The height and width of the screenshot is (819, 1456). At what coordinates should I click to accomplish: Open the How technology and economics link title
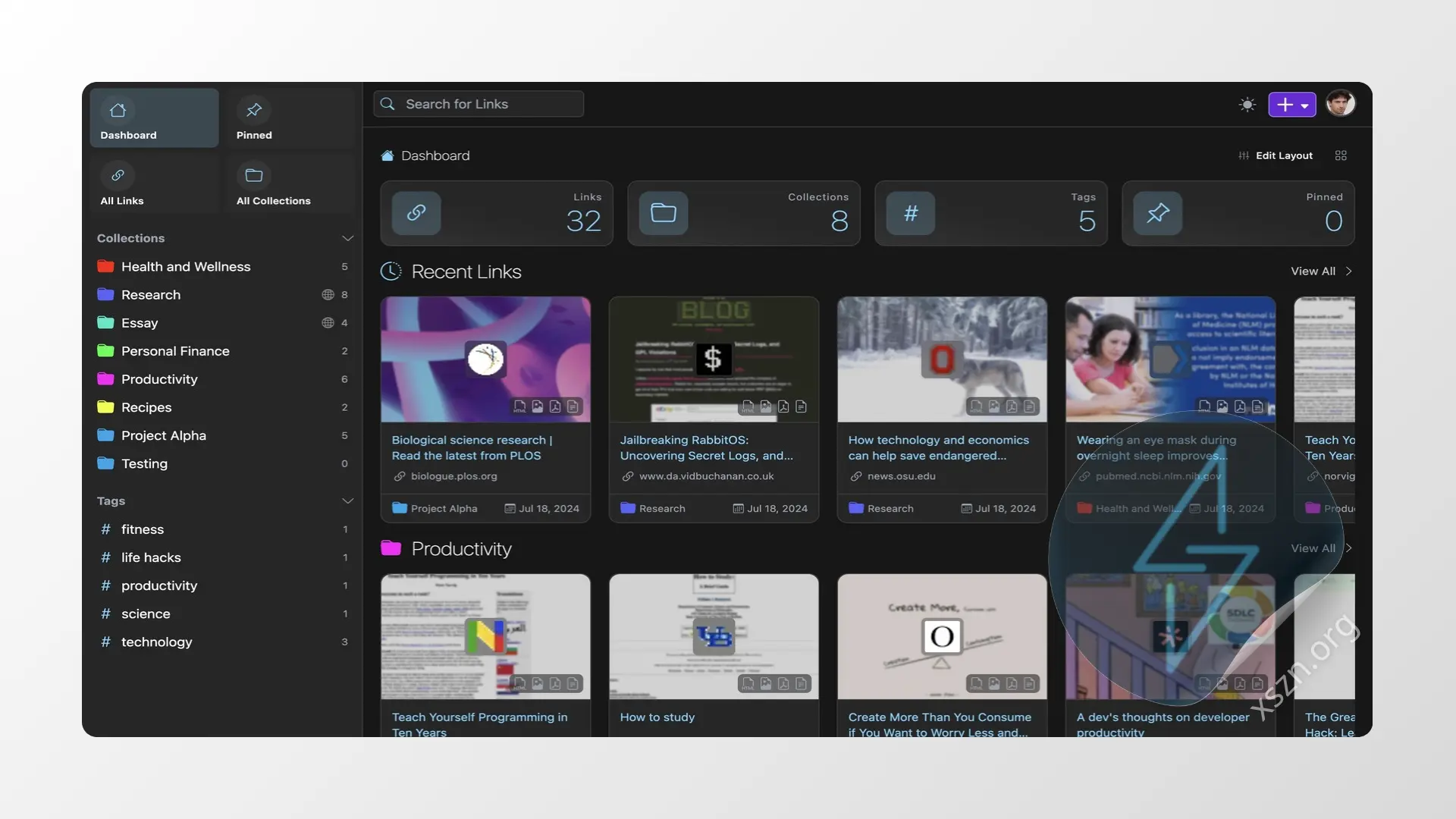(938, 447)
